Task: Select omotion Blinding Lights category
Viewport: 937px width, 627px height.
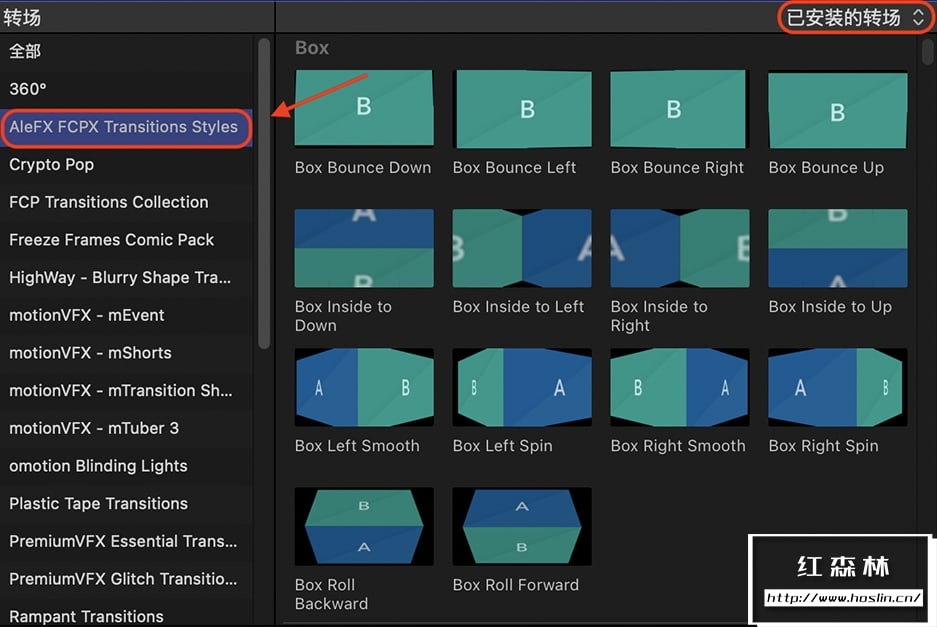Action: [126, 466]
